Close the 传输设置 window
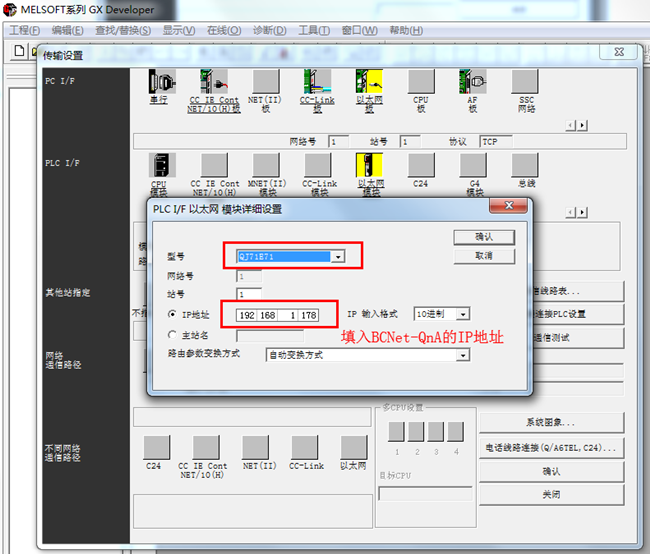Image resolution: width=650 pixels, height=554 pixels. click(619, 52)
